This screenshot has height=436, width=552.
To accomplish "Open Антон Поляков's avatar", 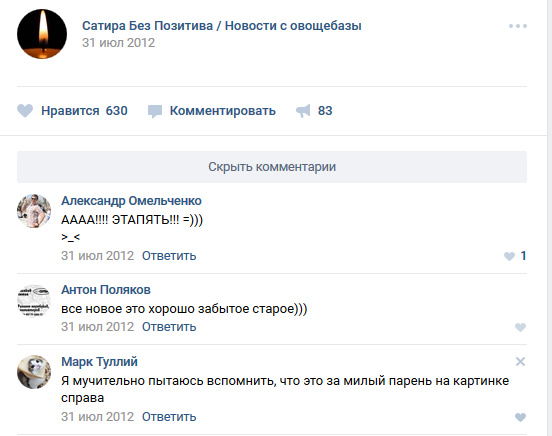I will pyautogui.click(x=34, y=301).
